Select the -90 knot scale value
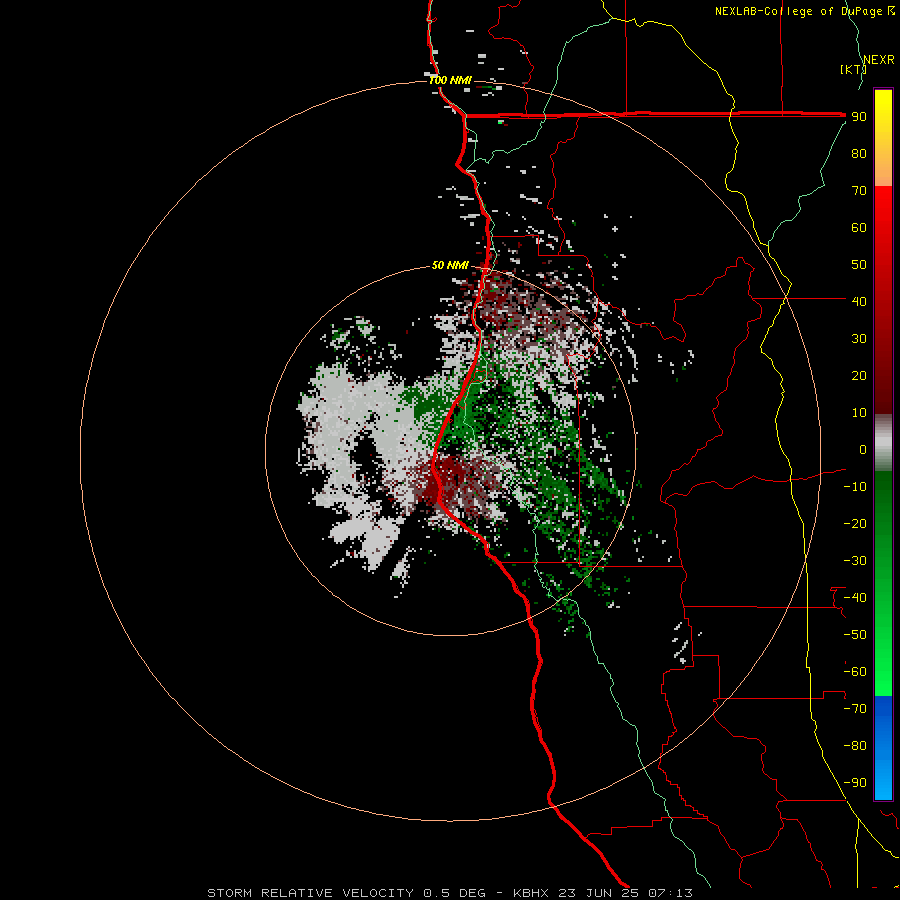The image size is (900, 900). [855, 783]
